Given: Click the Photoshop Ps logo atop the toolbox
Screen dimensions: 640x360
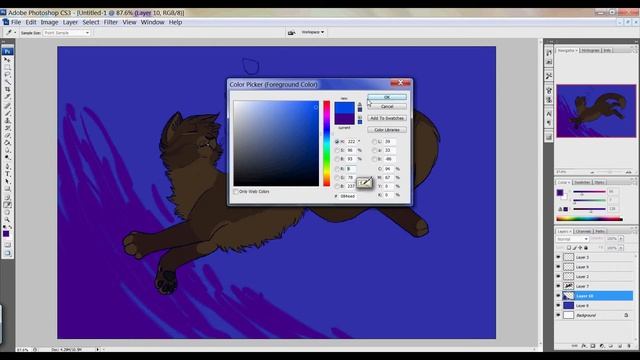Looking at the screenshot, I should pos(7,51).
